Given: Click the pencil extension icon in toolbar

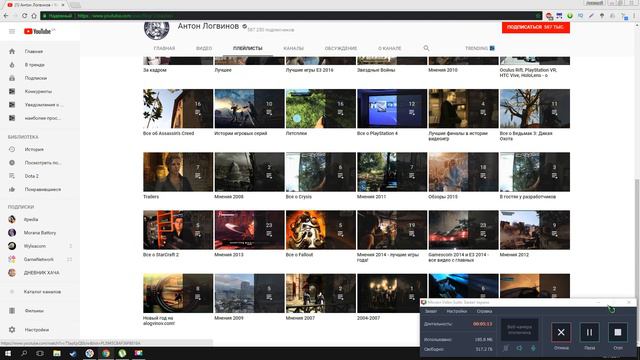Looking at the screenshot, I should pos(591,16).
